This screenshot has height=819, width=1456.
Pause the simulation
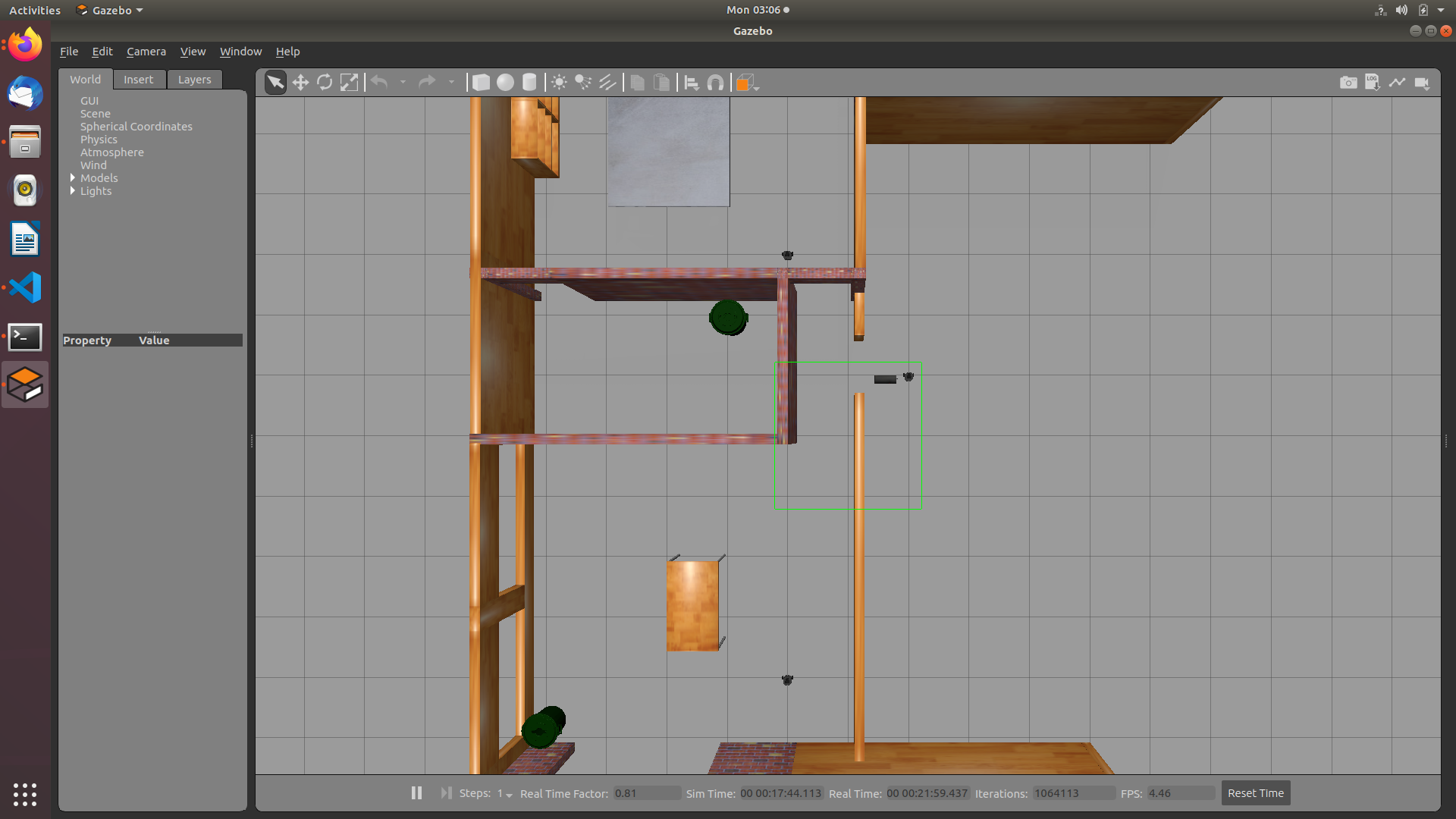tap(416, 792)
